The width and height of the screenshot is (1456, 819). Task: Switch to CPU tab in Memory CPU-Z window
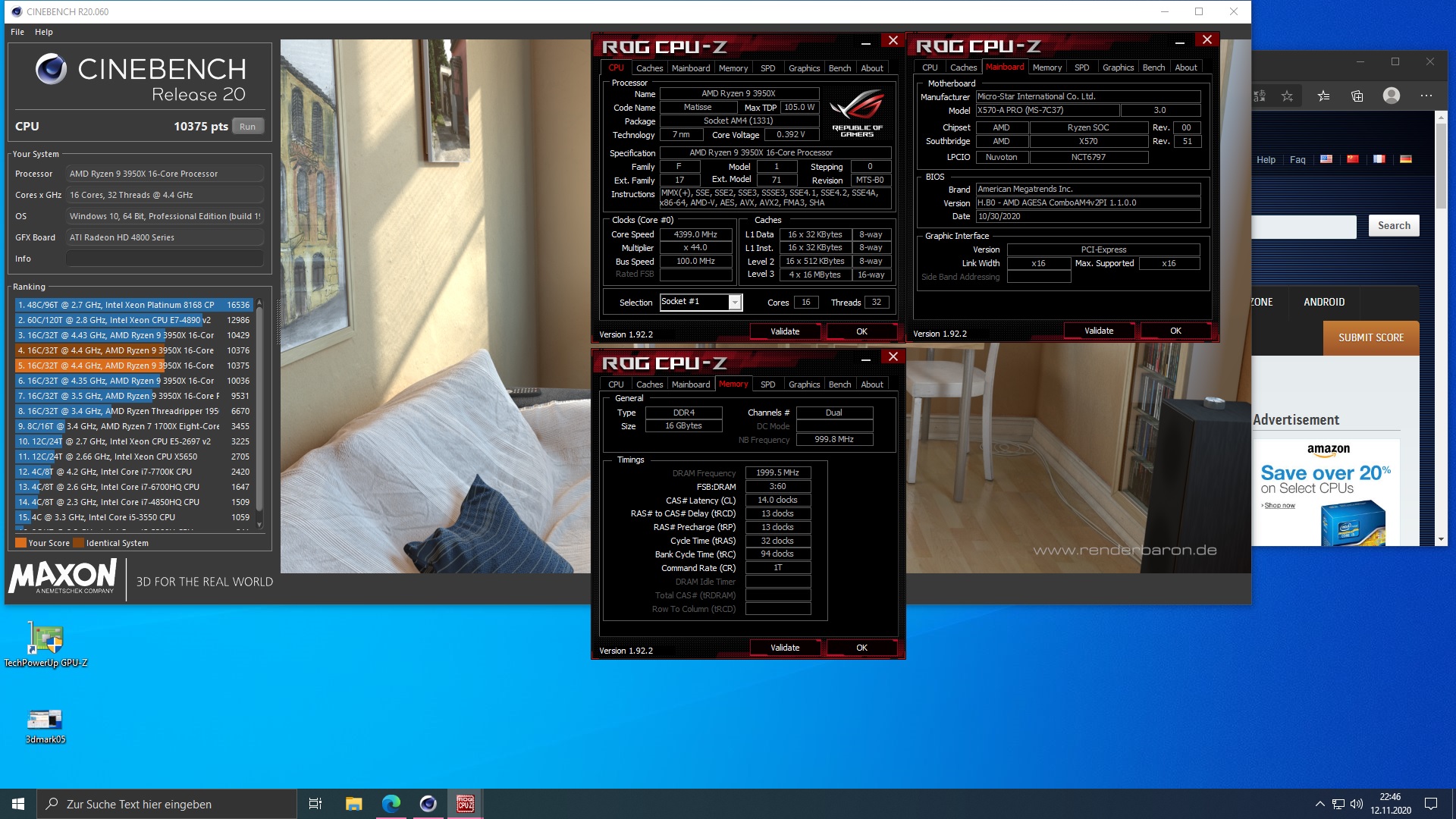[x=616, y=384]
